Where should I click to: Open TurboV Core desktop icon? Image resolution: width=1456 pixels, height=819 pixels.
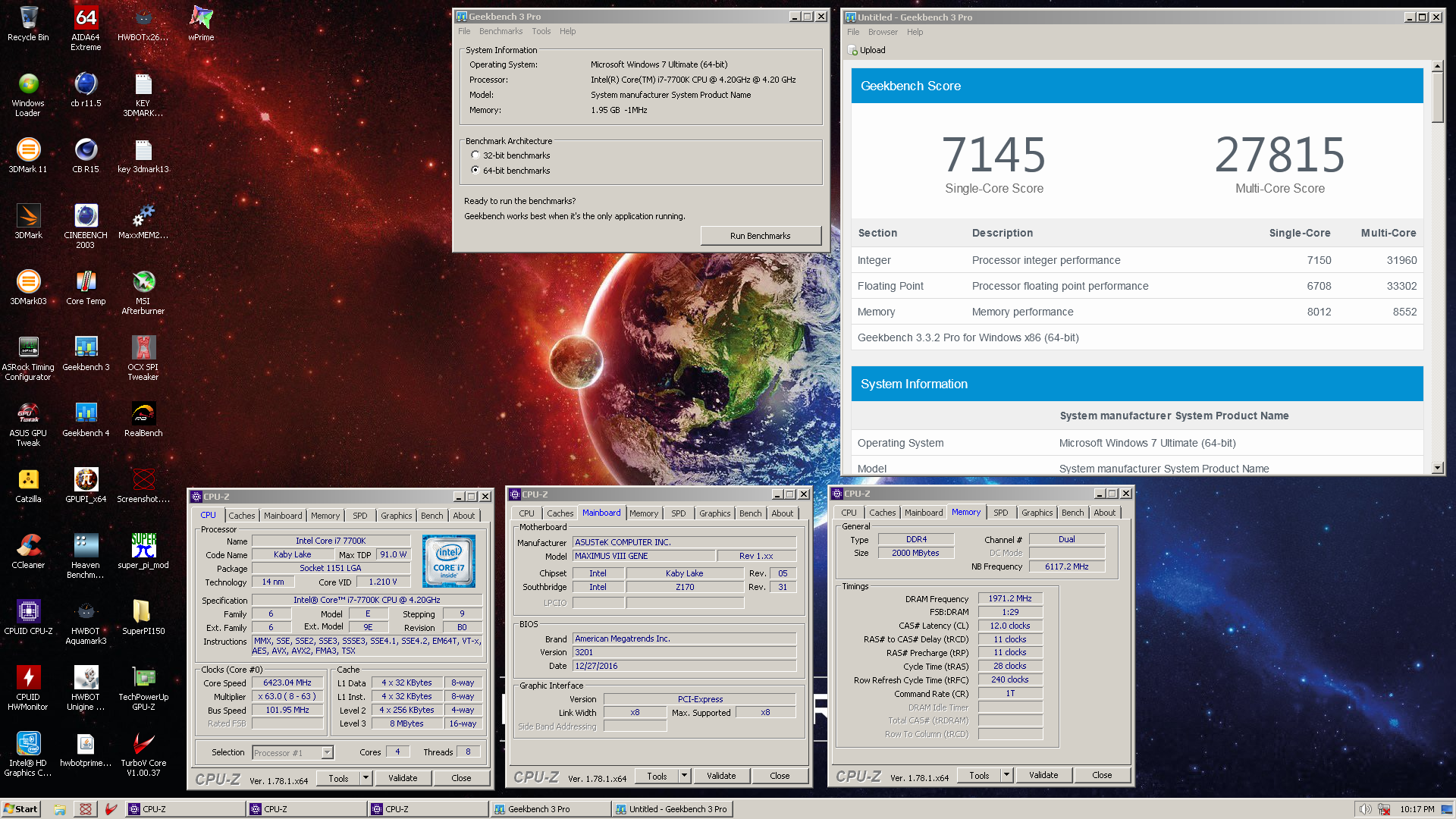(143, 754)
